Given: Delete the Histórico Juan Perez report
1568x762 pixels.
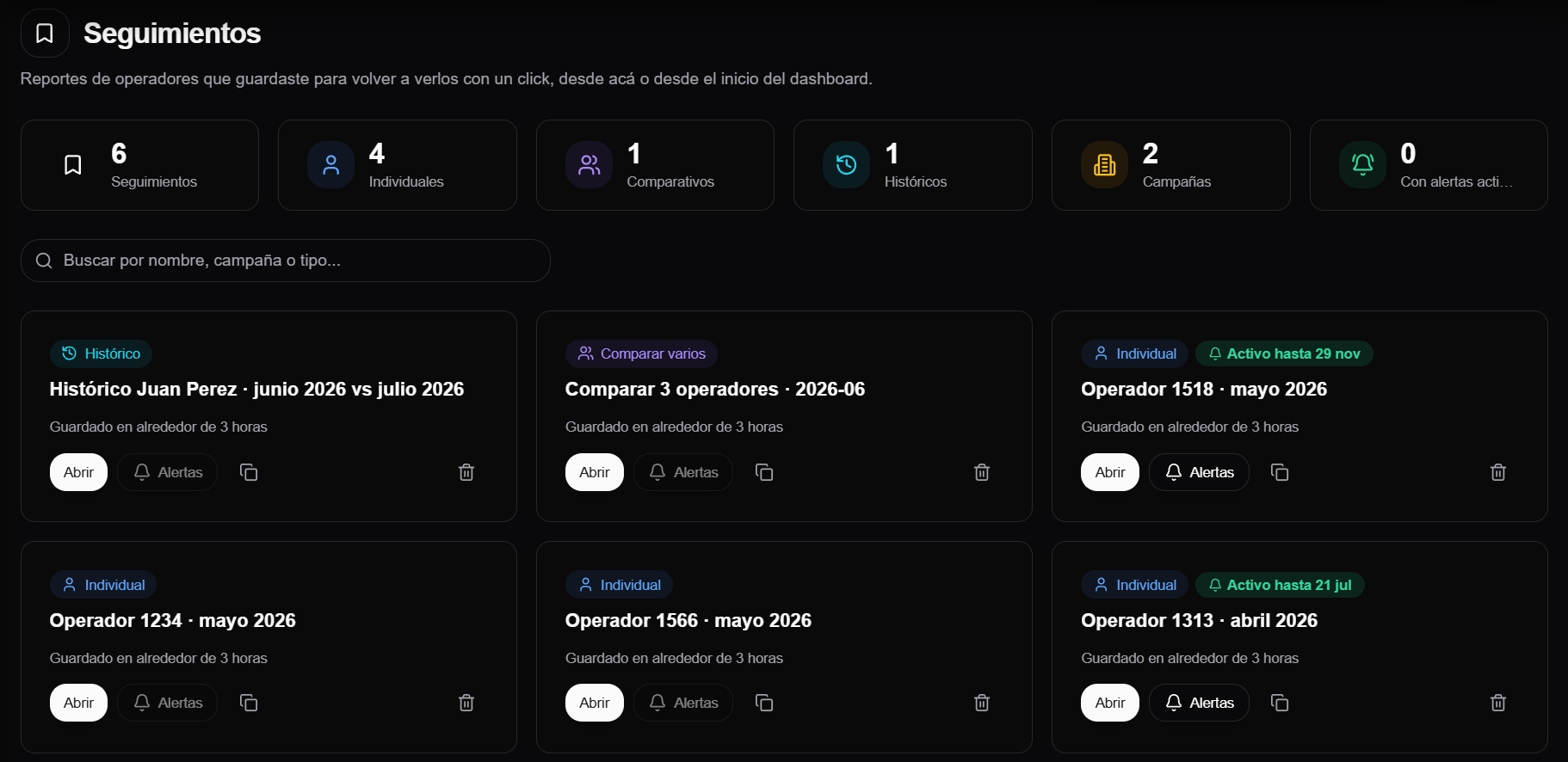Looking at the screenshot, I should [466, 472].
